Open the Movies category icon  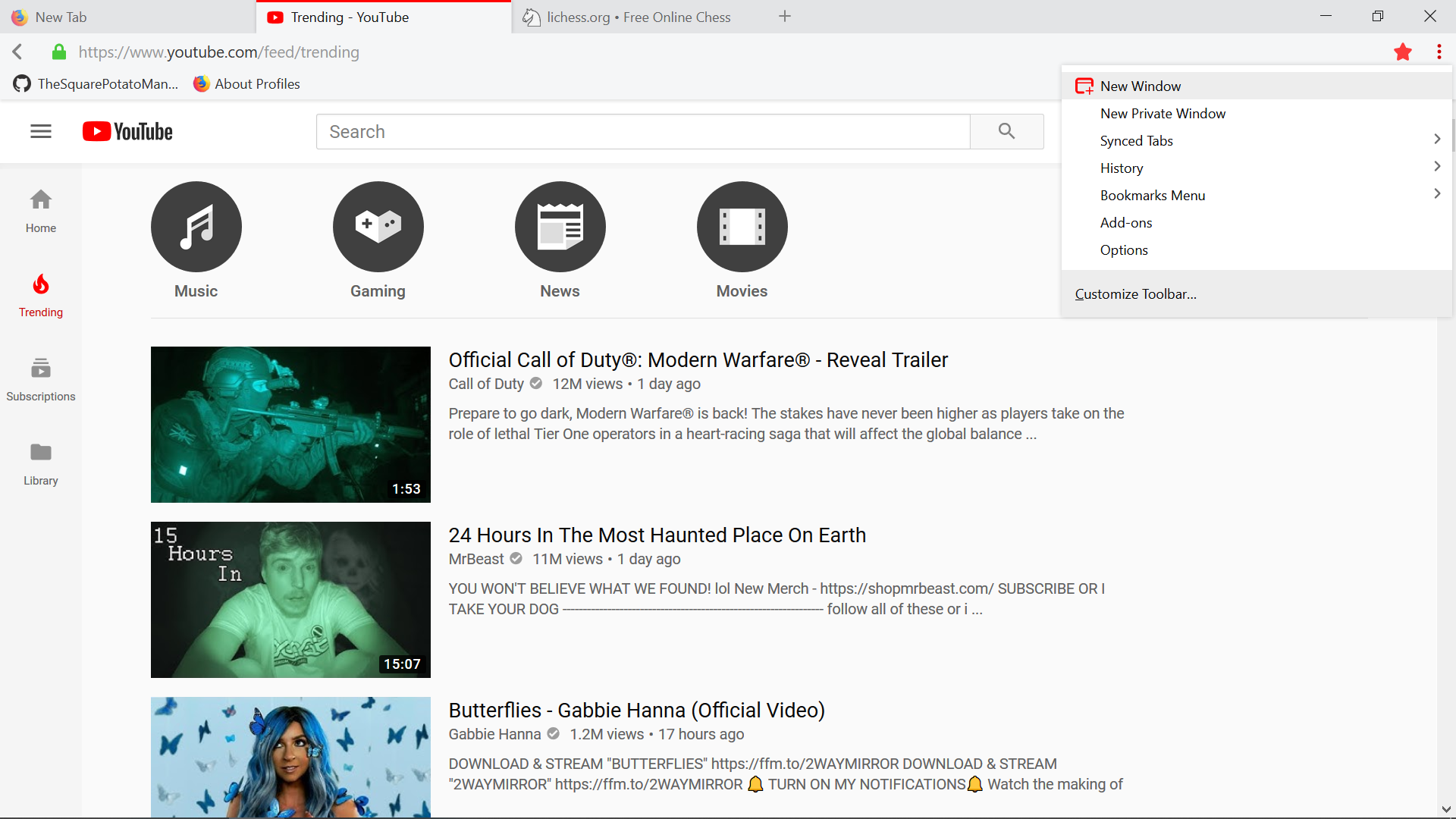(x=742, y=227)
